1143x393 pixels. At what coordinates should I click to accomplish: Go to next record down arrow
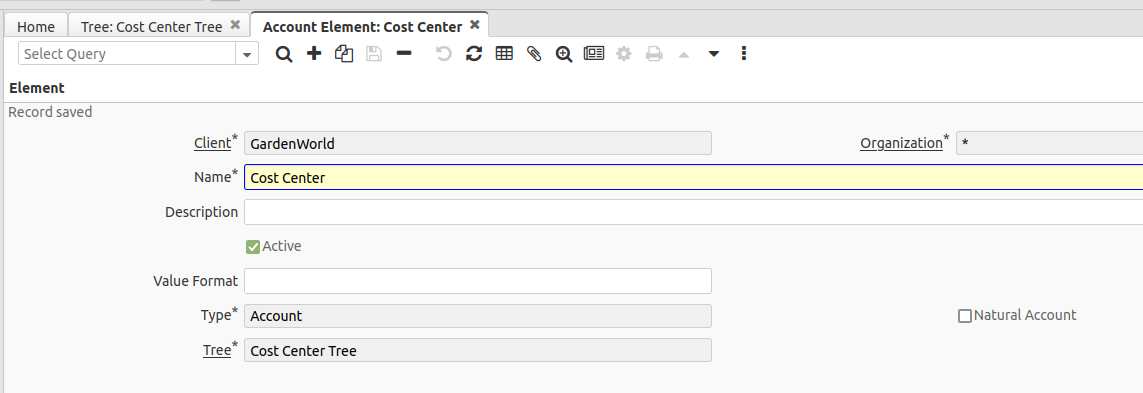pos(714,54)
